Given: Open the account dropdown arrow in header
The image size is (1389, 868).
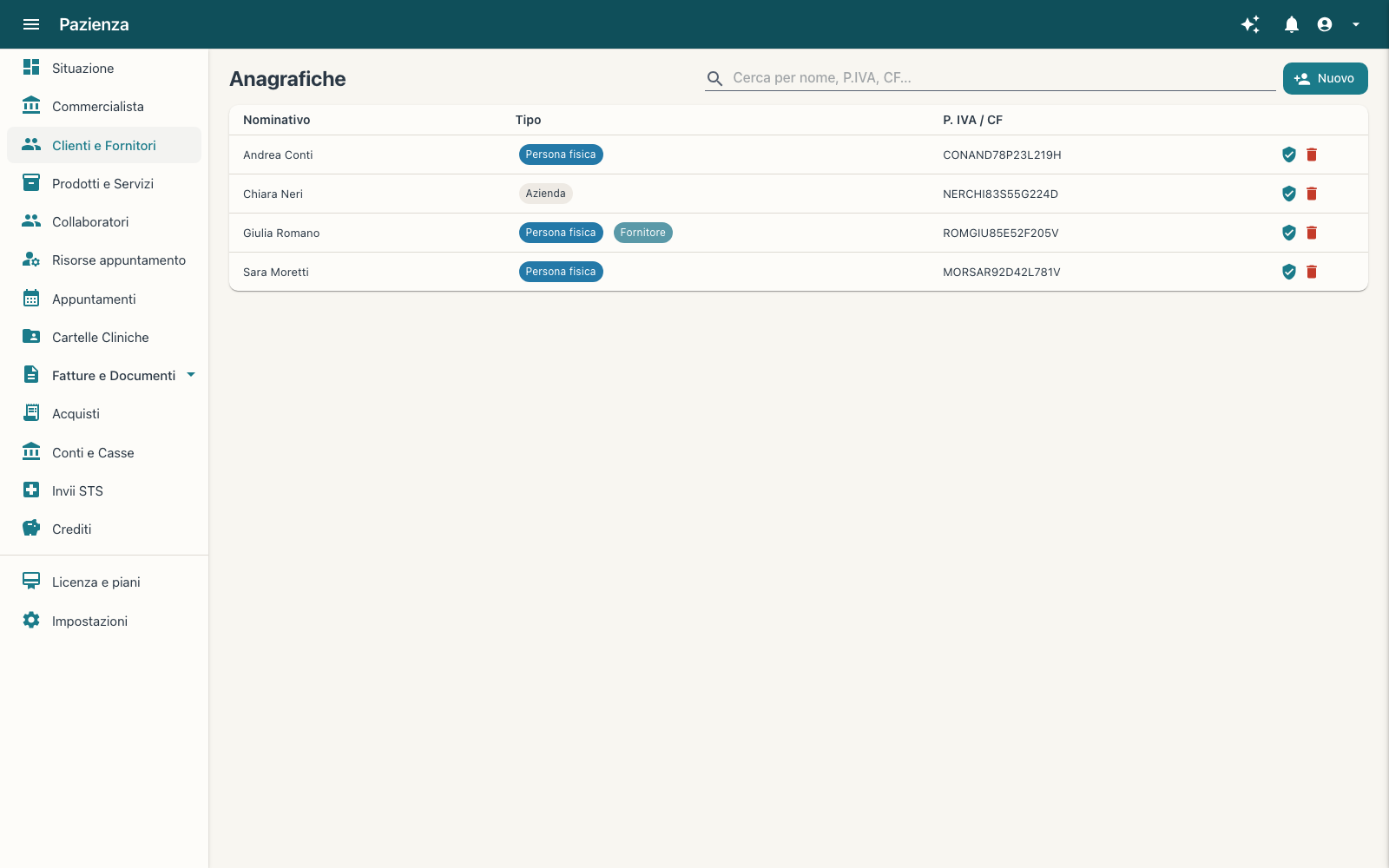Looking at the screenshot, I should (x=1356, y=24).
